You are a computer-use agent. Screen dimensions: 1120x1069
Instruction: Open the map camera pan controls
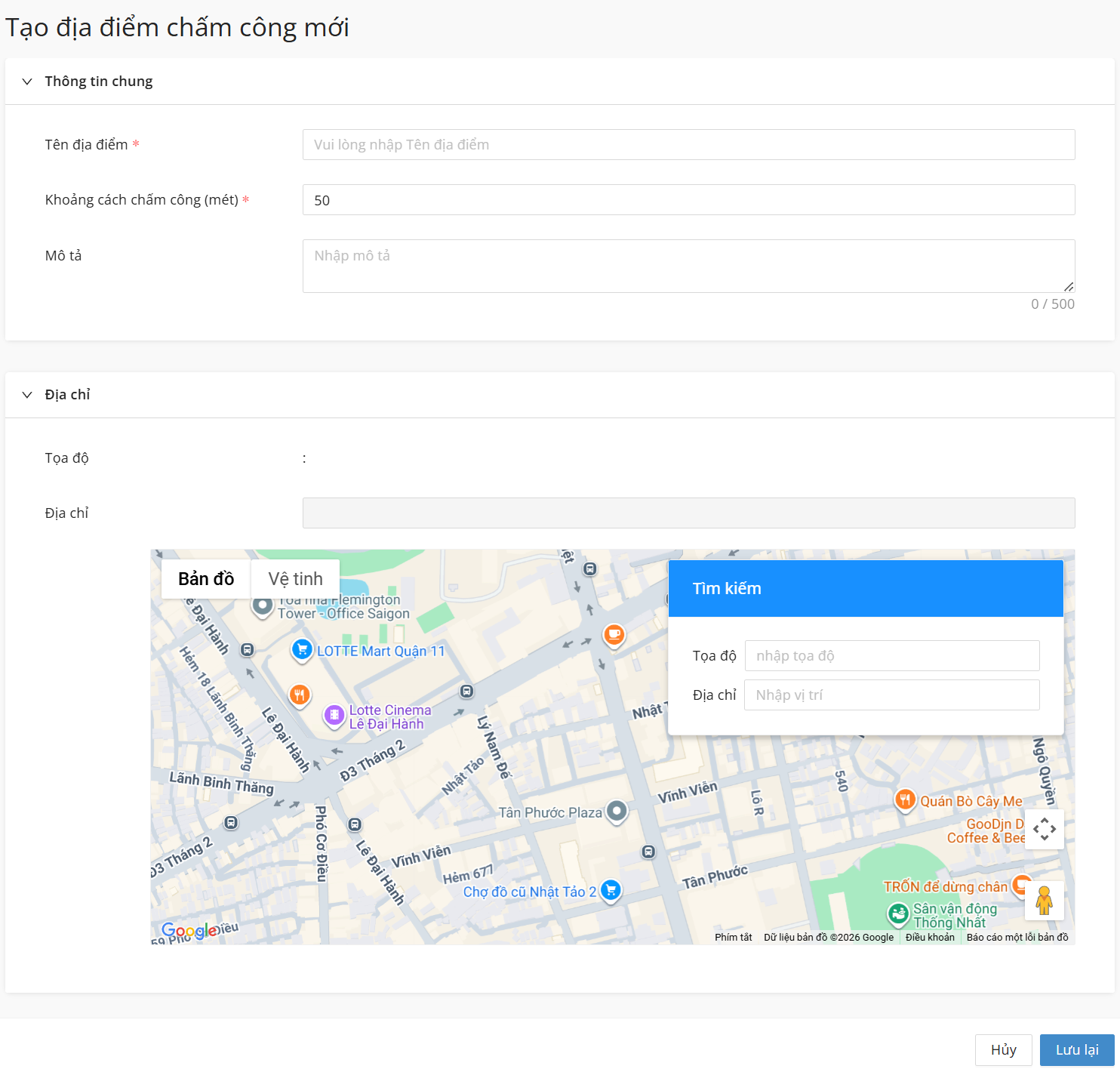1044,829
